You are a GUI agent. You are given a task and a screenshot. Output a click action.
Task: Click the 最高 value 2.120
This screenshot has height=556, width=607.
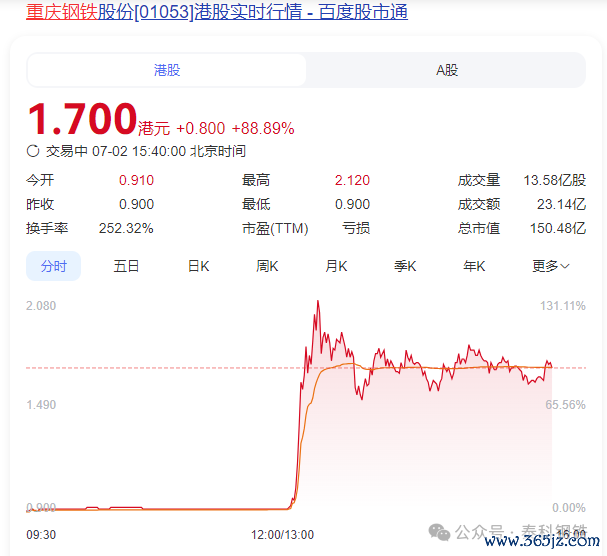pyautogui.click(x=352, y=180)
